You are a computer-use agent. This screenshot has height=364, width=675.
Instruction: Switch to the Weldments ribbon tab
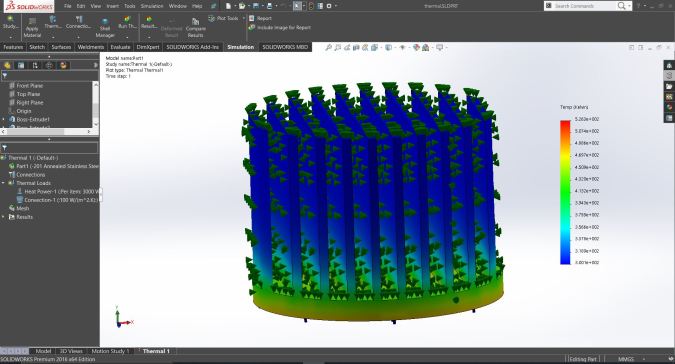[x=91, y=47]
